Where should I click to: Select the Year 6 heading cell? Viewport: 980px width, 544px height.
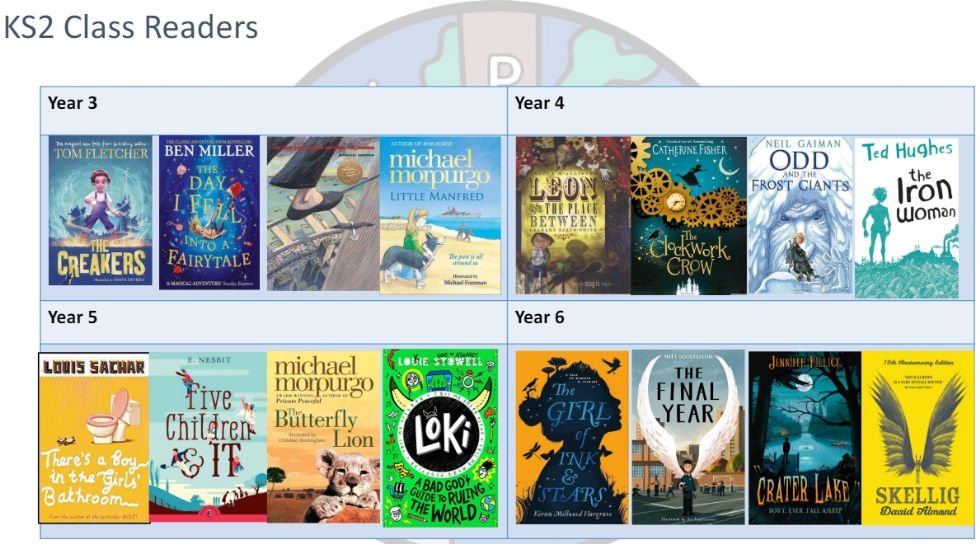(x=741, y=322)
